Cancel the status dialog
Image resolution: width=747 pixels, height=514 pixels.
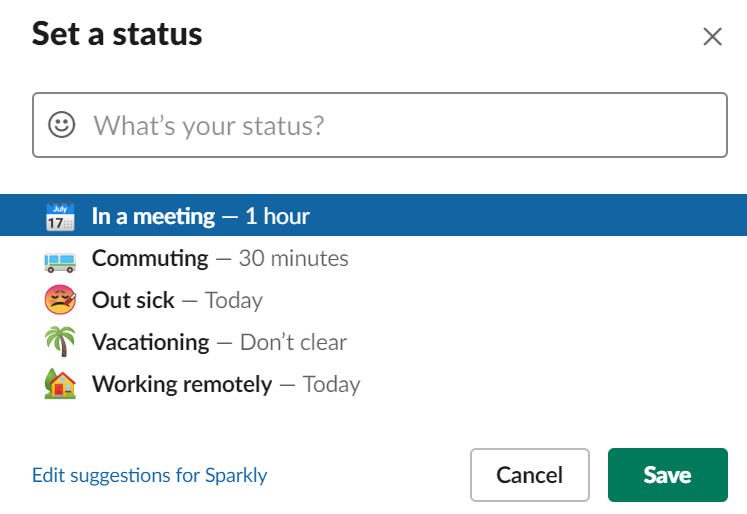[530, 475]
